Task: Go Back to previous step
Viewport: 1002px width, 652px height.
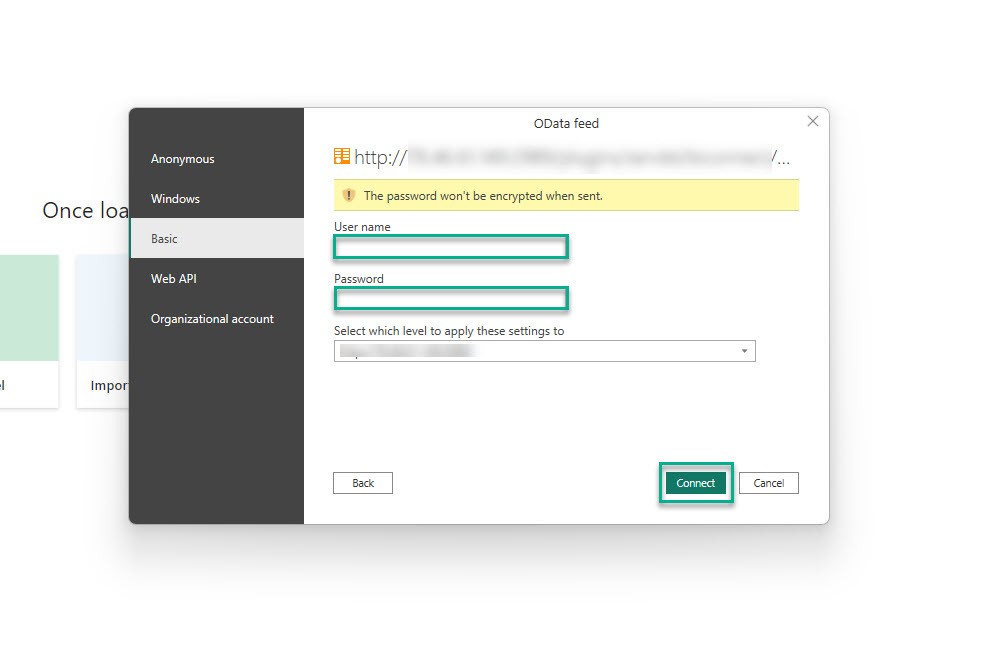Action: [362, 483]
